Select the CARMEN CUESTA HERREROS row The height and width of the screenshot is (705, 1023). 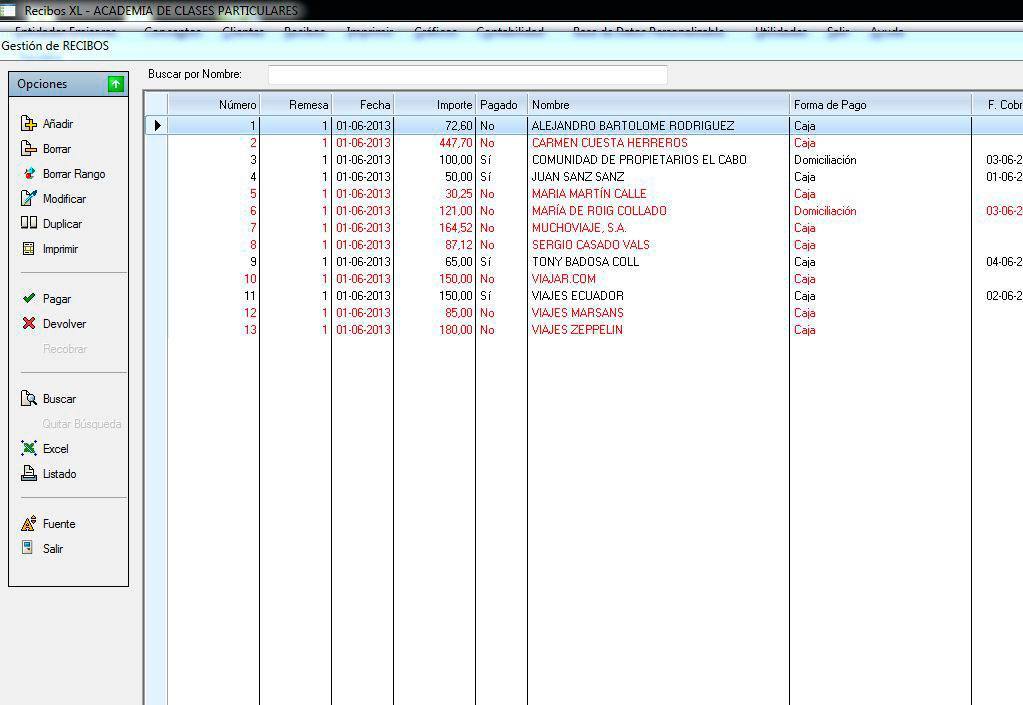[609, 143]
